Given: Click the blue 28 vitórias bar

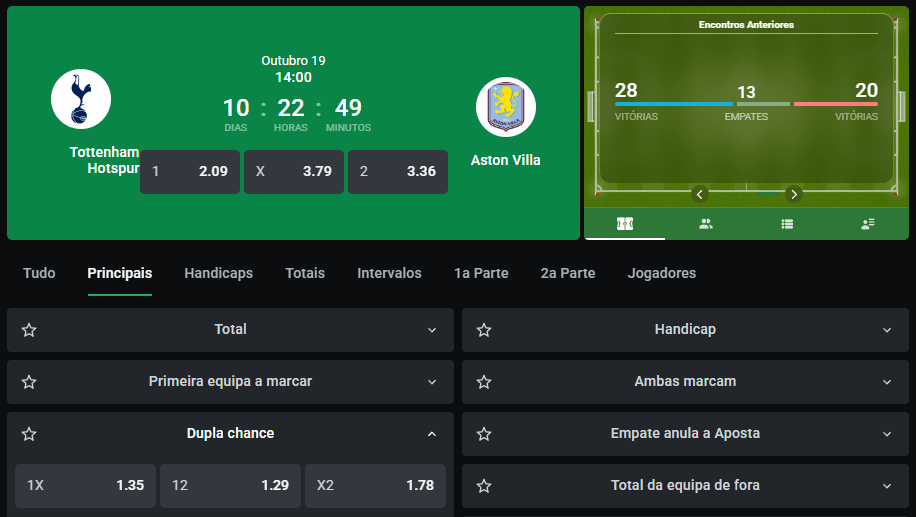Looking at the screenshot, I should pyautogui.click(x=673, y=104).
